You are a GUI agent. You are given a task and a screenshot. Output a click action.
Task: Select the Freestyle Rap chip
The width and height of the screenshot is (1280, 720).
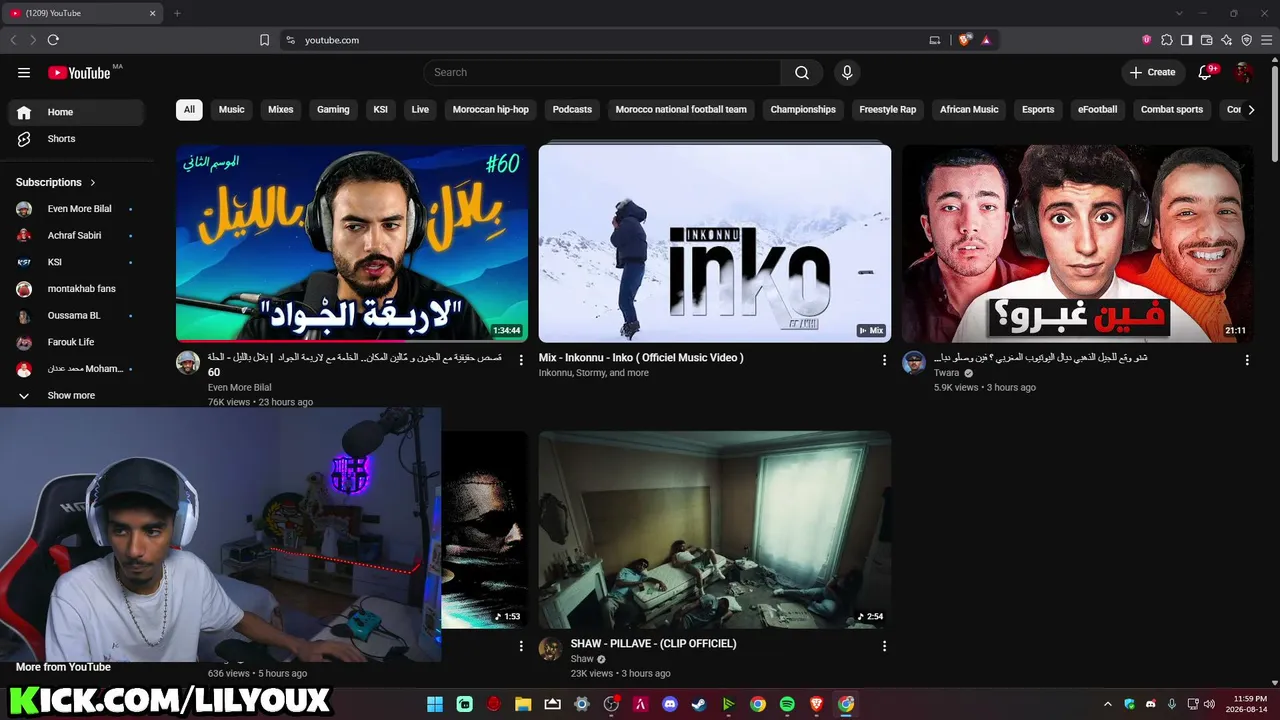coord(888,110)
